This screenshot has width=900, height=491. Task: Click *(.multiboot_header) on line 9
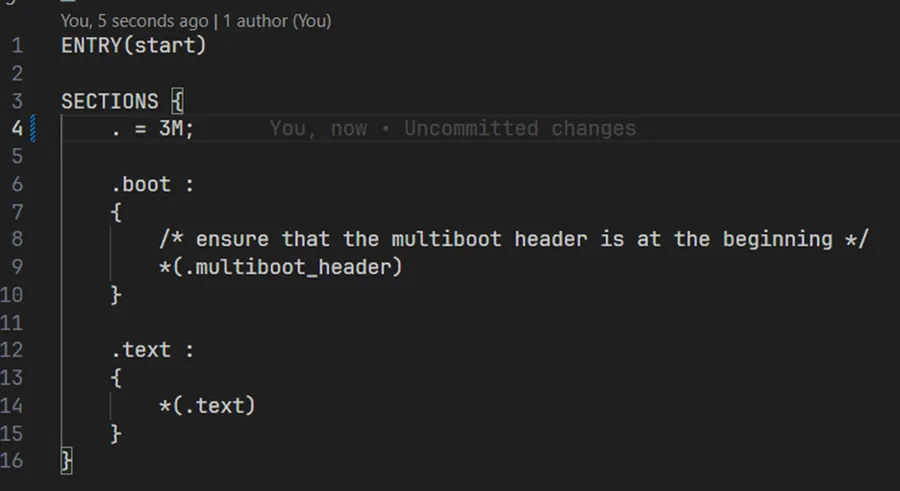click(x=281, y=267)
